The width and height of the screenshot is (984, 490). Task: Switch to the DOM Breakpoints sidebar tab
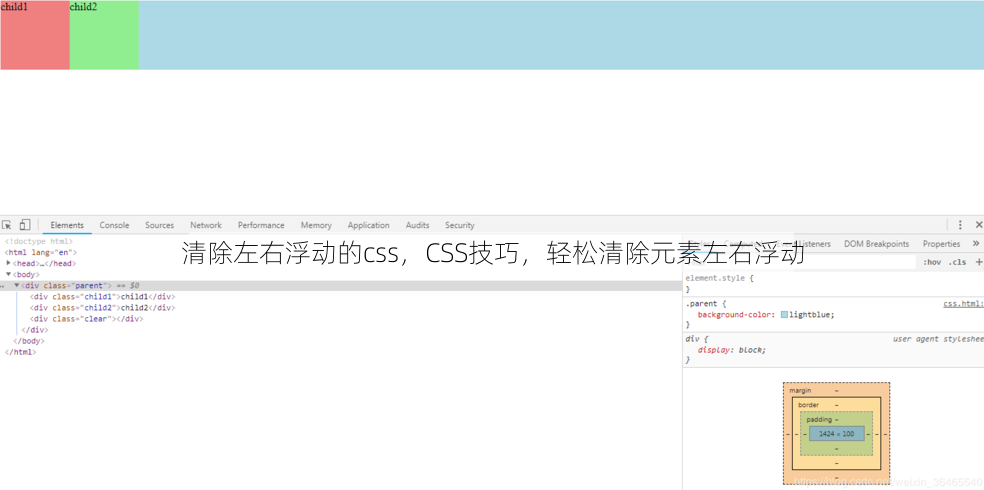click(876, 243)
